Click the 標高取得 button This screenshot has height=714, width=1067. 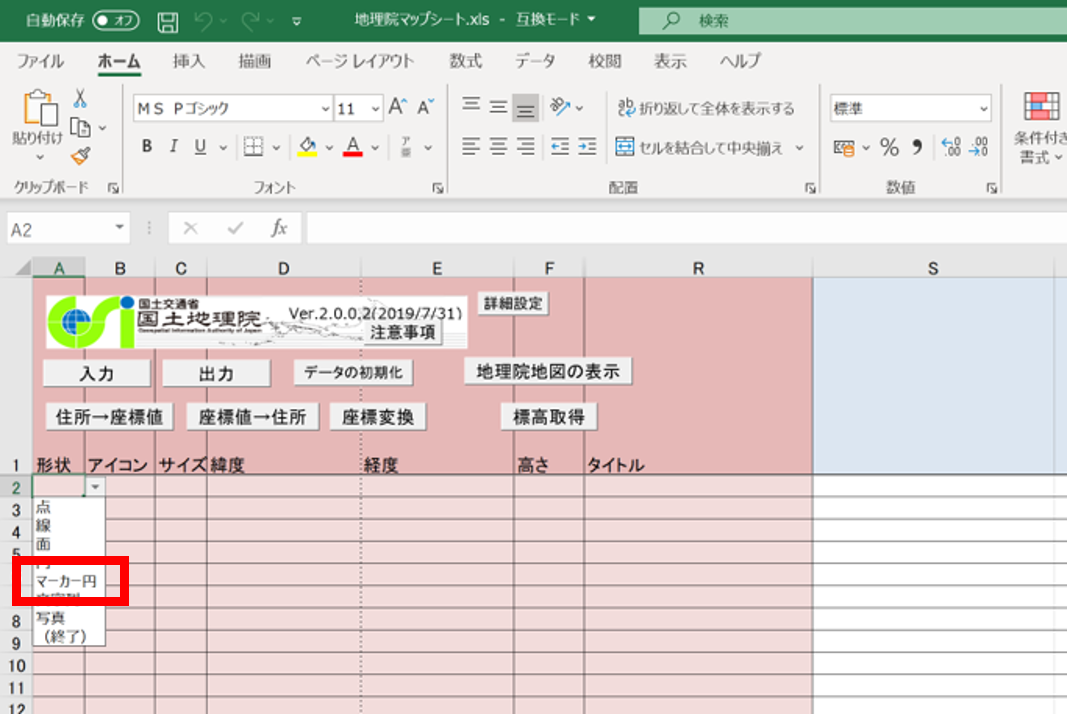pyautogui.click(x=548, y=417)
